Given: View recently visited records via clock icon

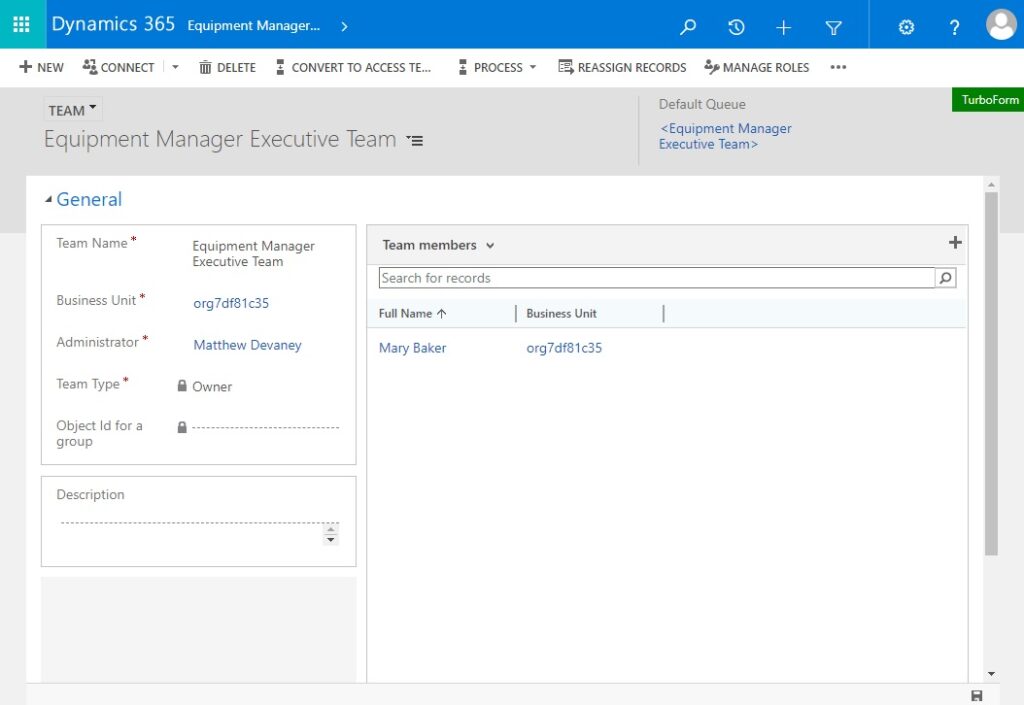Looking at the screenshot, I should [x=736, y=25].
